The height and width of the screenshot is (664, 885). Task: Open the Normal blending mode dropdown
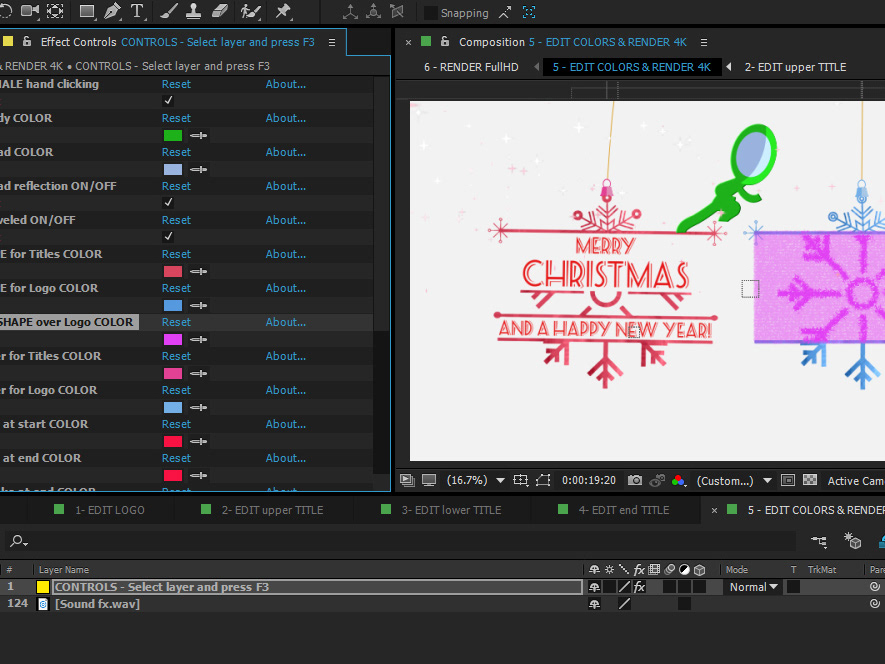(x=753, y=587)
